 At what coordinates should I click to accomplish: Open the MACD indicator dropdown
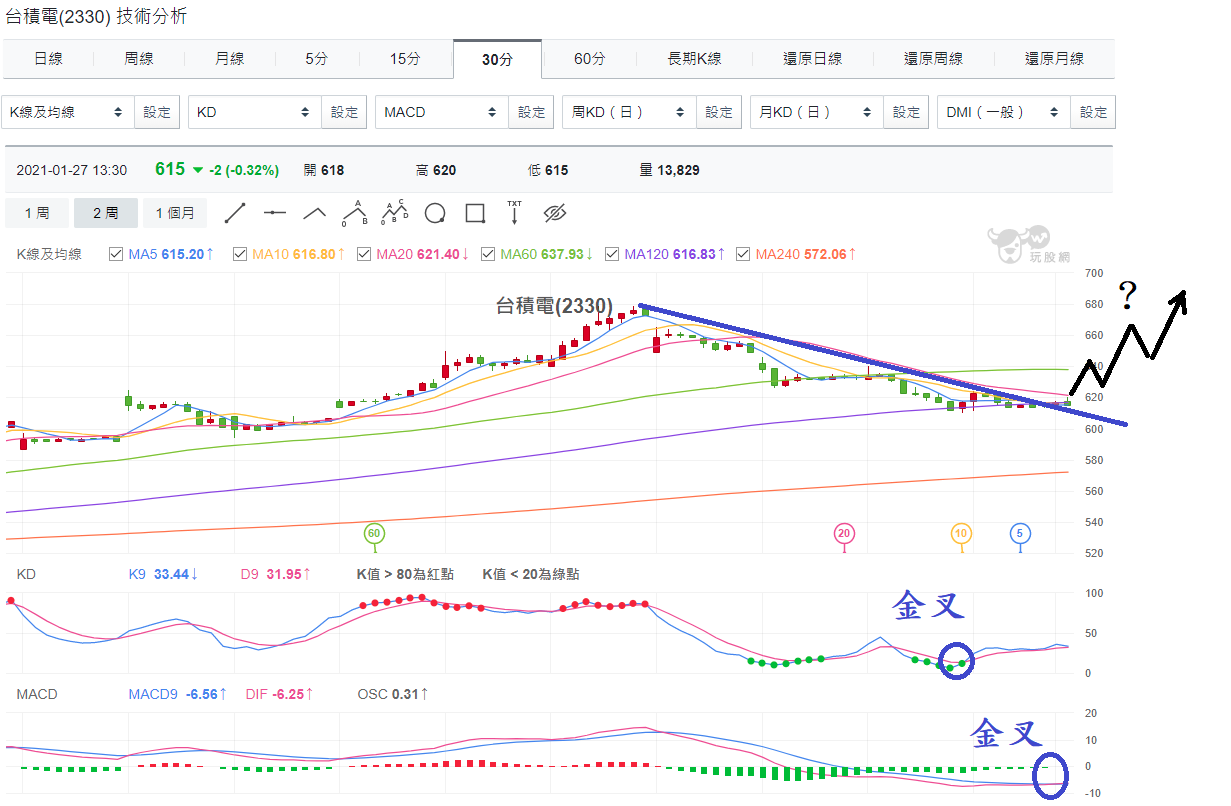click(442, 112)
